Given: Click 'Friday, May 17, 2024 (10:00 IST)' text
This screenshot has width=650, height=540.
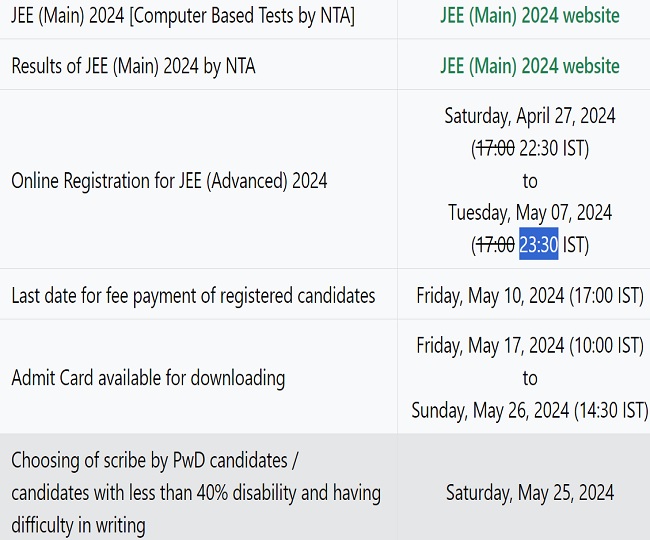Looking at the screenshot, I should (x=529, y=346).
